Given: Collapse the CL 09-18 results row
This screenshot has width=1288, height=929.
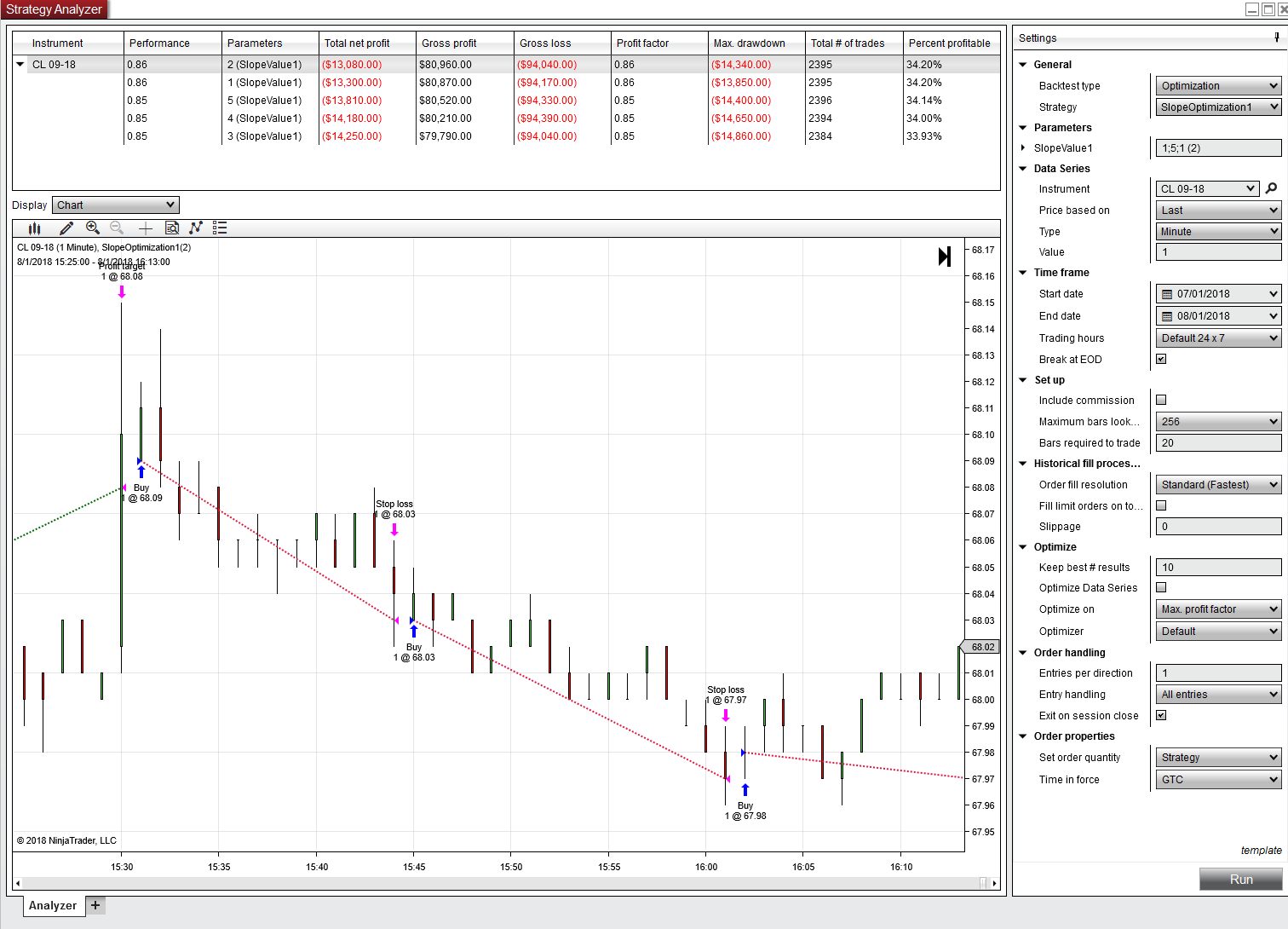Looking at the screenshot, I should tap(20, 65).
